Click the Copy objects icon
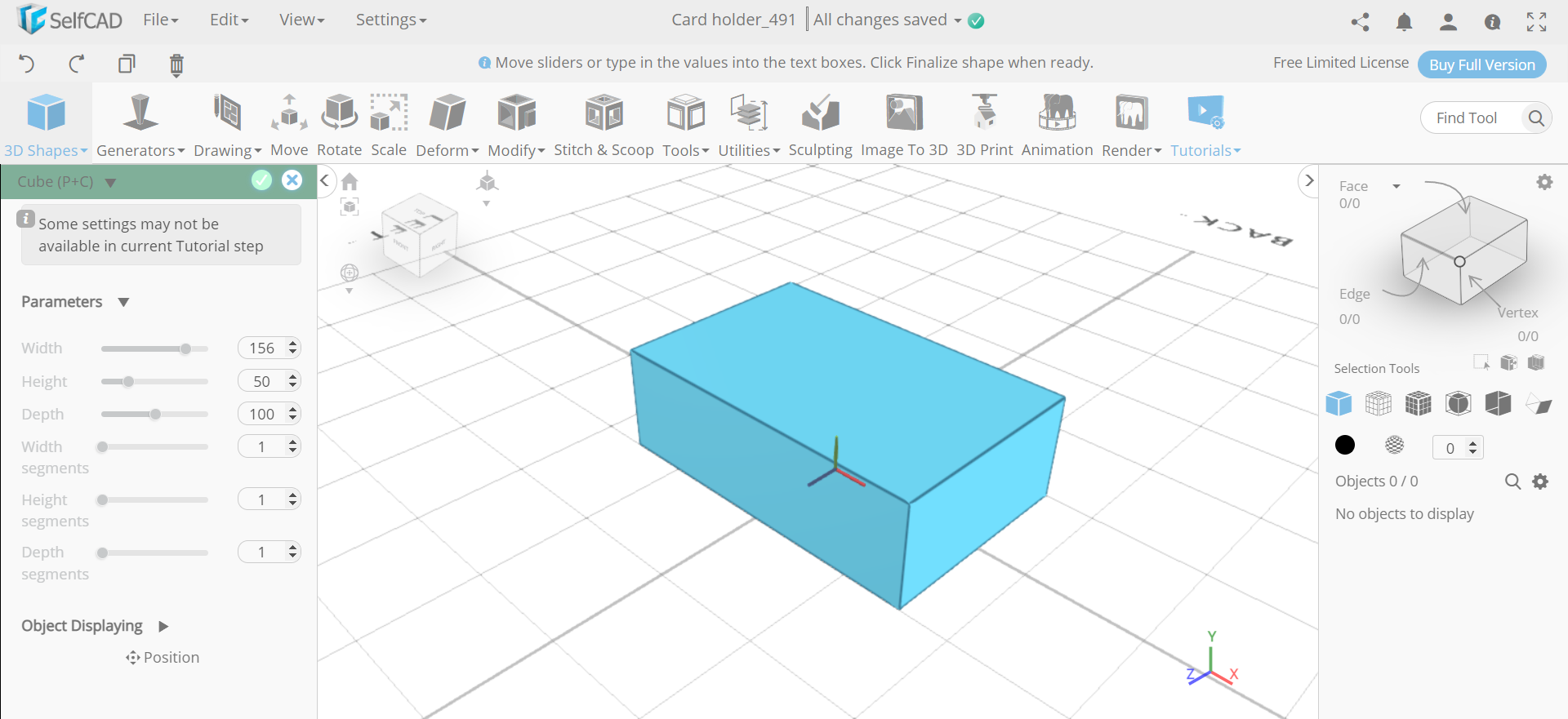This screenshot has height=719, width=1568. coord(127,64)
